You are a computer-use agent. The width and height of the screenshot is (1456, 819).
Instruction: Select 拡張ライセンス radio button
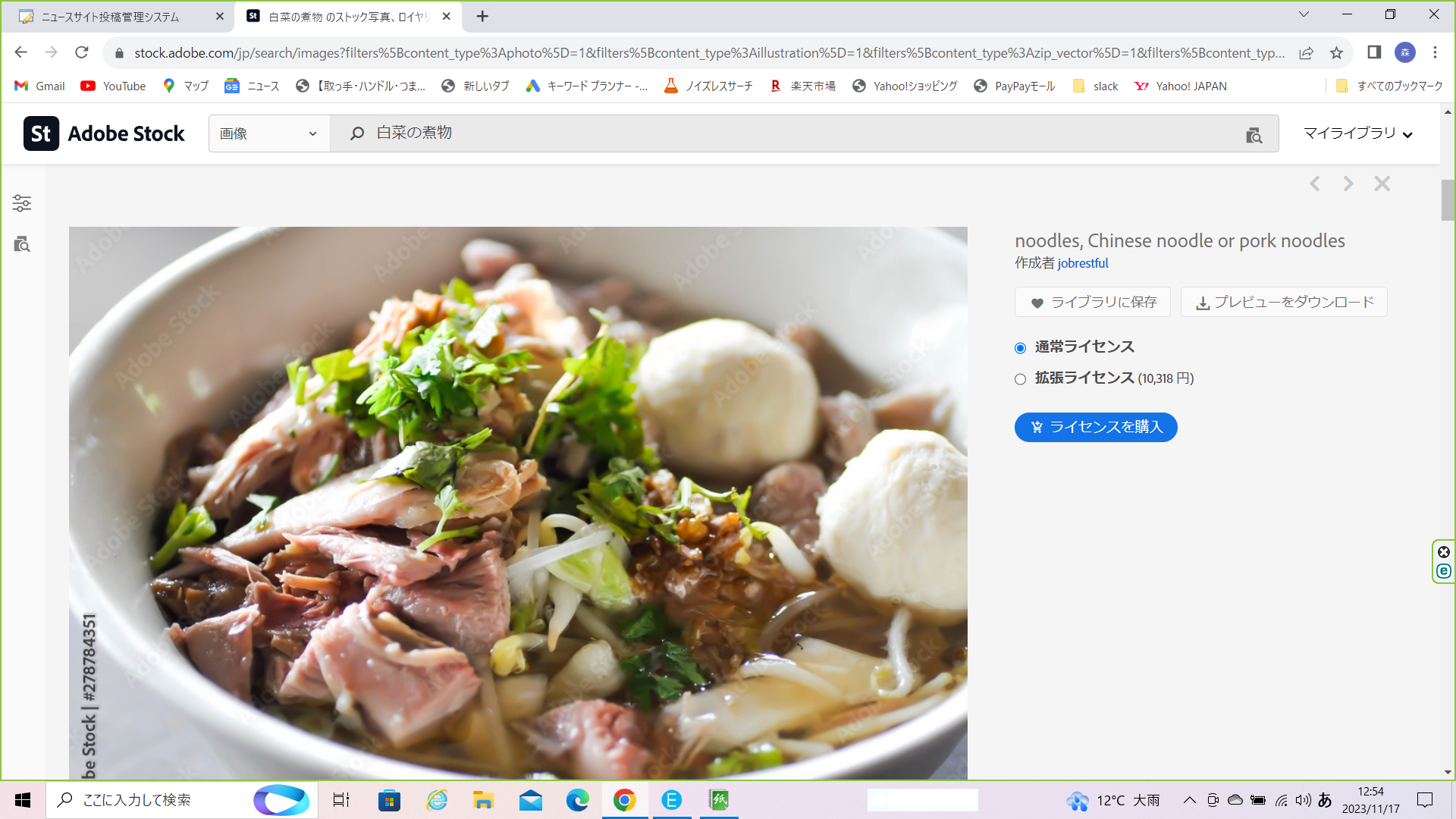click(x=1020, y=379)
